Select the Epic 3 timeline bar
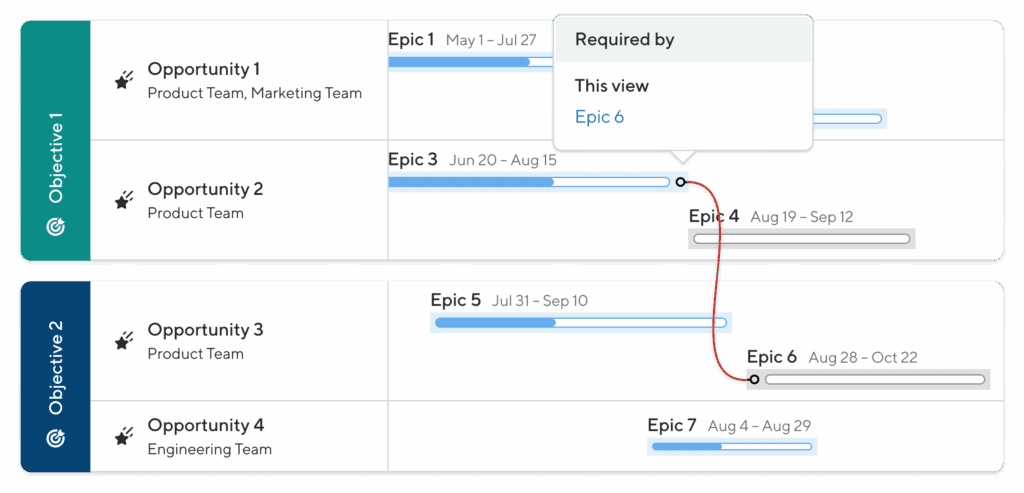This screenshot has width=1024, height=493. pos(528,182)
